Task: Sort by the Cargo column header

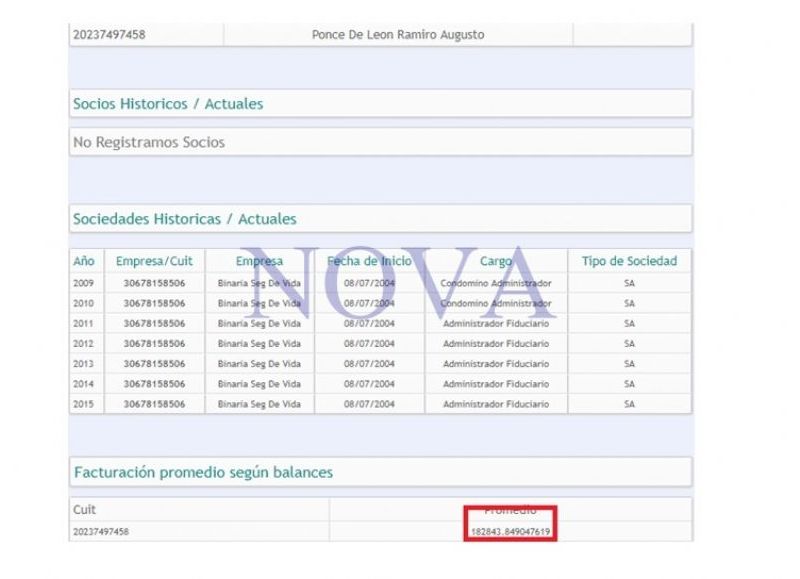Action: 496,261
